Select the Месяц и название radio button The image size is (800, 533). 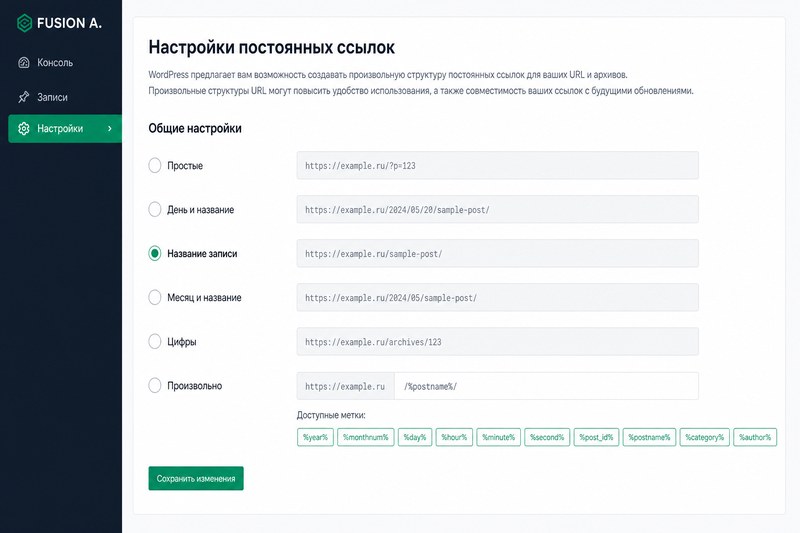[155, 297]
